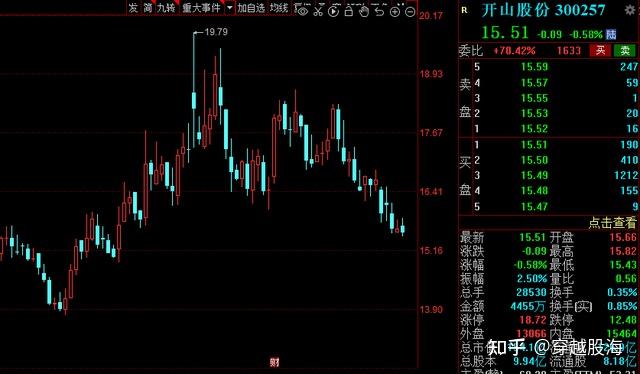Zoom in with the plus circle icon
The width and height of the screenshot is (640, 374).
(395, 12)
